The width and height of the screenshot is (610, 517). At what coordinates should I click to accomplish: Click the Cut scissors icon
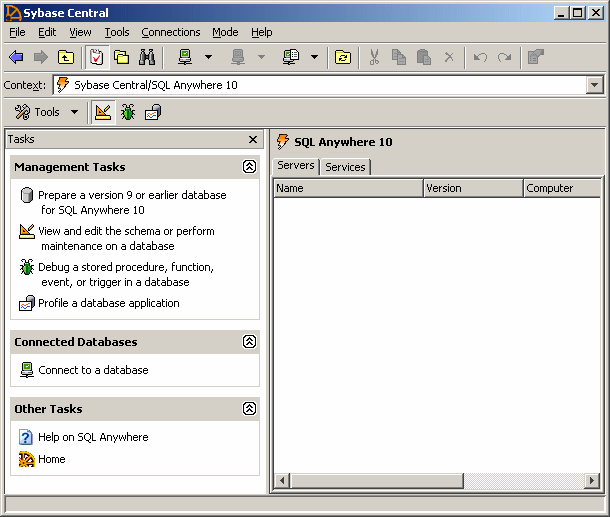(374, 57)
